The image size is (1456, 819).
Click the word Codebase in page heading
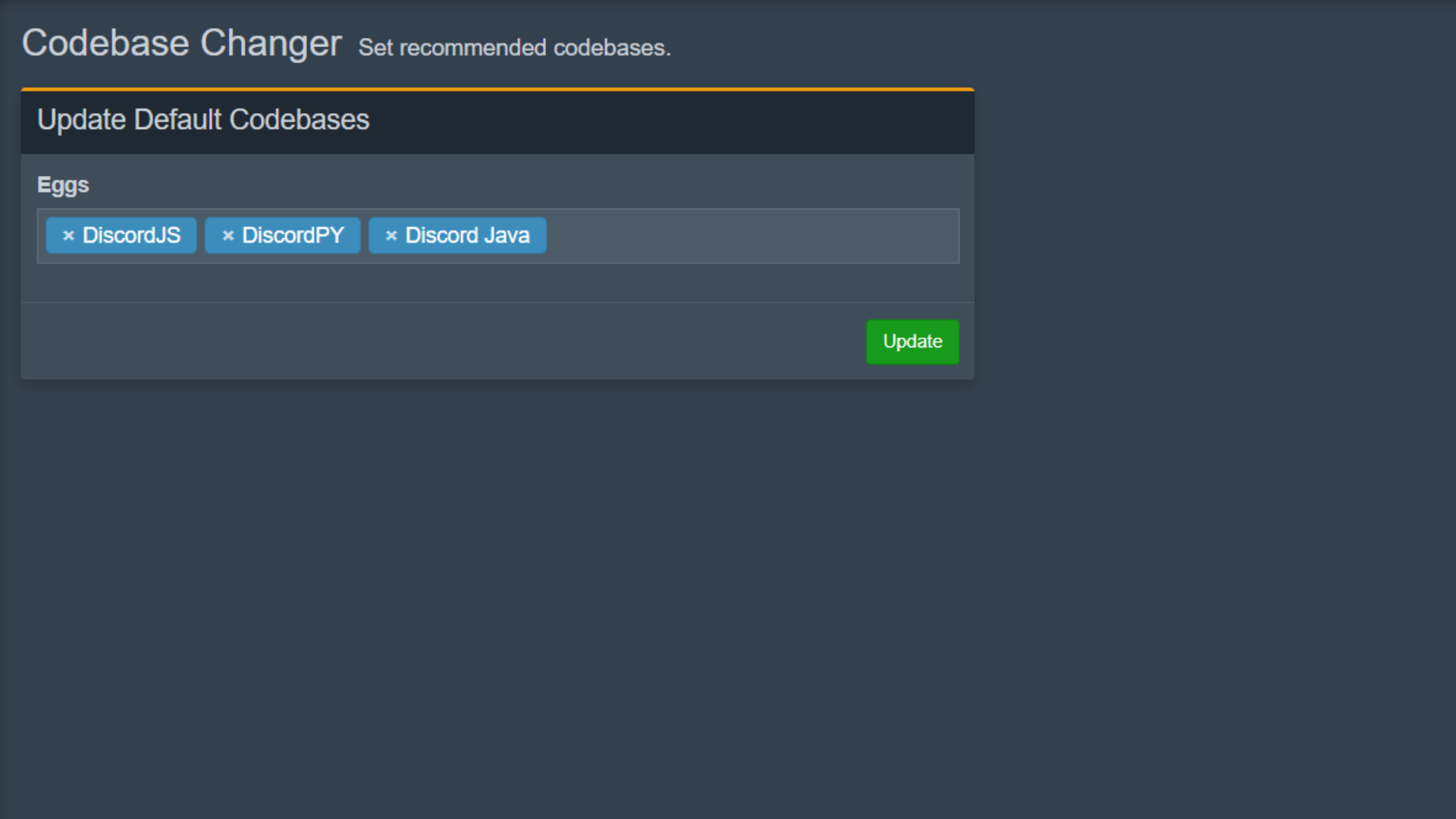point(105,43)
